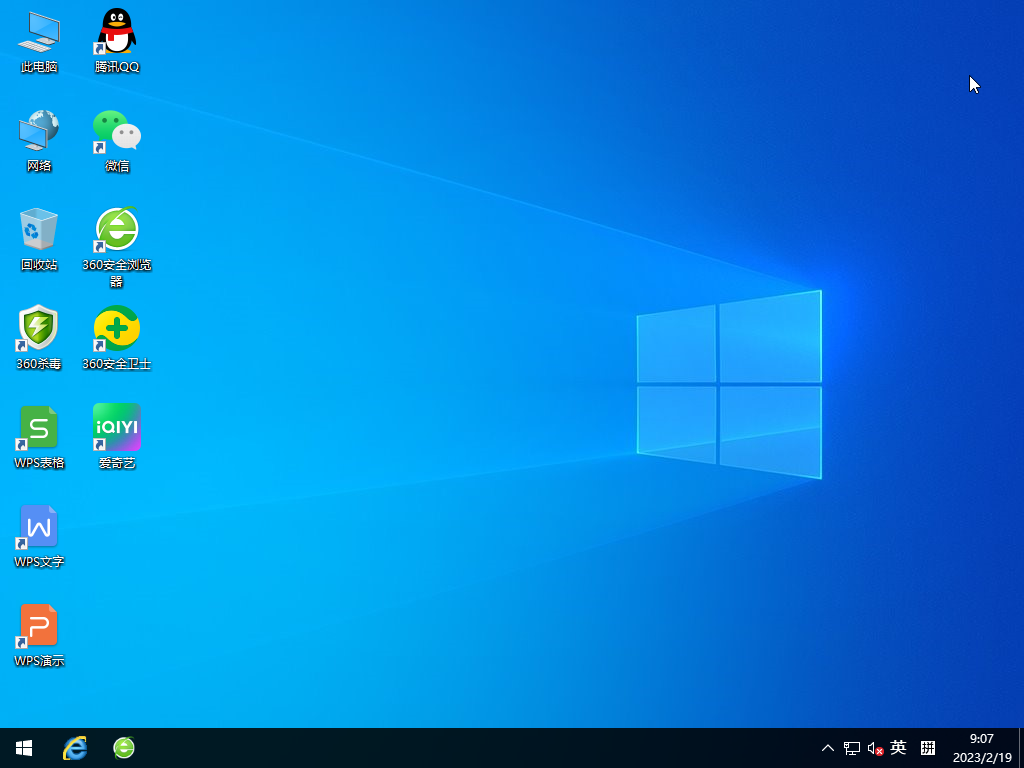Click the Network (网络) desktop icon
1024x768 pixels.
click(x=39, y=131)
